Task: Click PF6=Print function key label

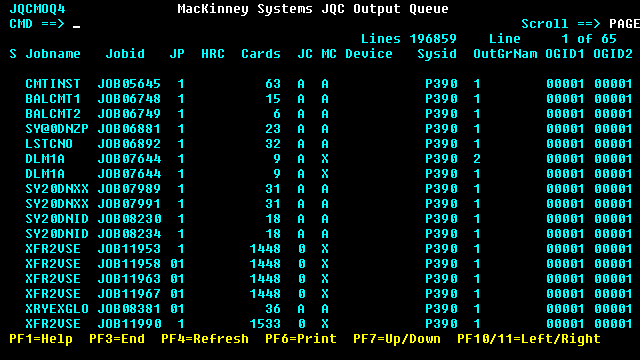Action: [x=301, y=339]
